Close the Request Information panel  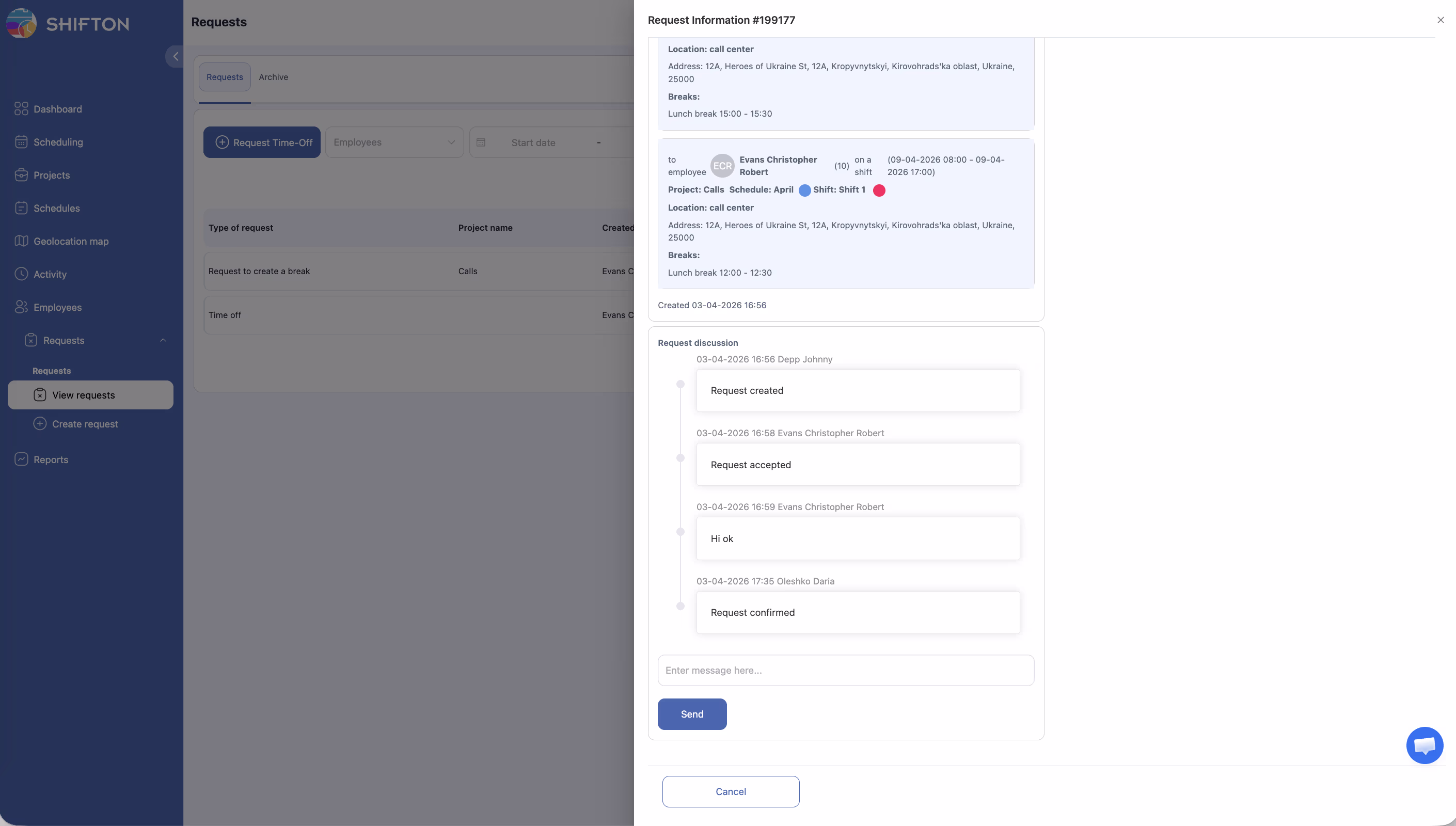coord(1440,21)
